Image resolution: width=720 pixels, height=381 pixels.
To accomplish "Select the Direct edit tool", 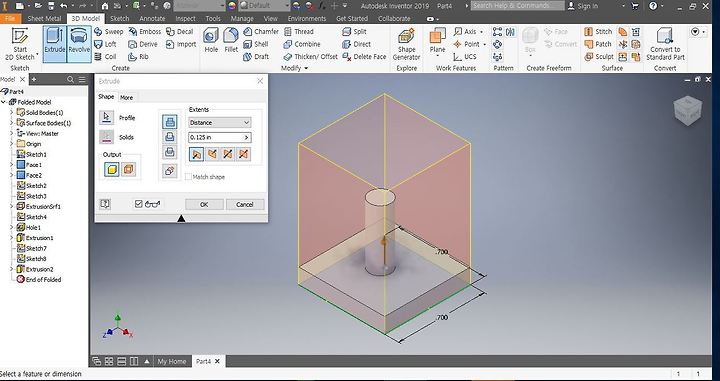I will point(356,44).
